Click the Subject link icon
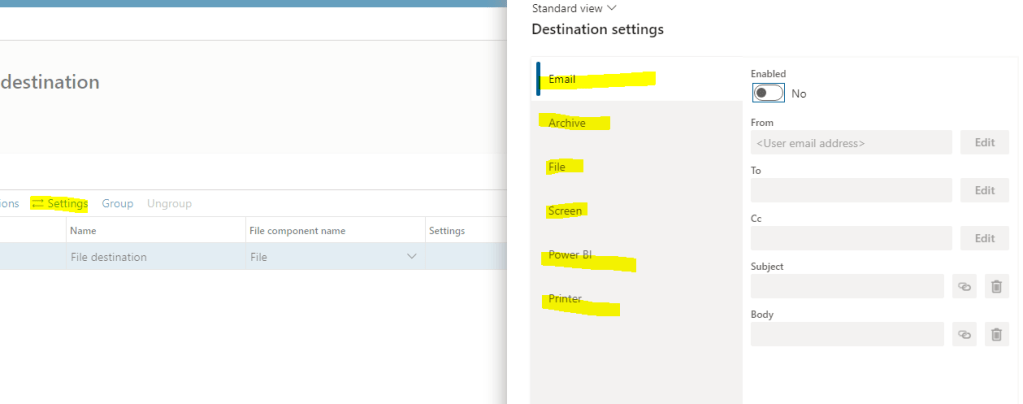Image resolution: width=1023 pixels, height=404 pixels. pos(964,286)
